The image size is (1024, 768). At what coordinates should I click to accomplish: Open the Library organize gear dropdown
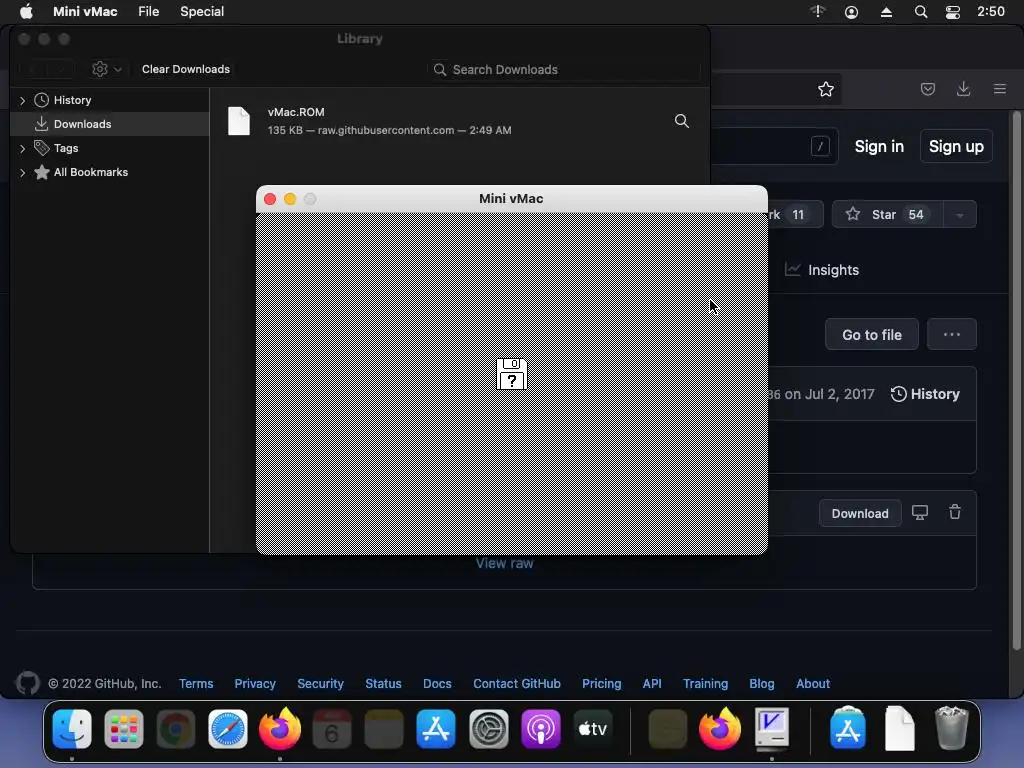106,69
